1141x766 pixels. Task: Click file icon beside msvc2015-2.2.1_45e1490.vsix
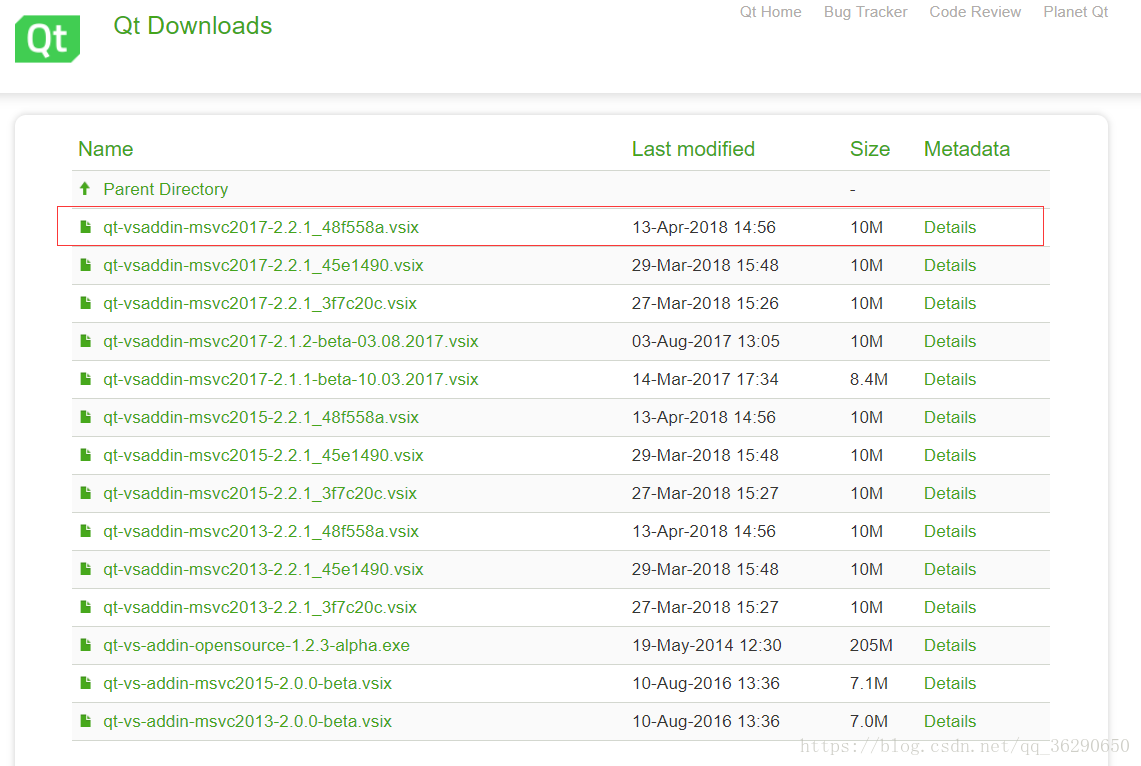[86, 455]
